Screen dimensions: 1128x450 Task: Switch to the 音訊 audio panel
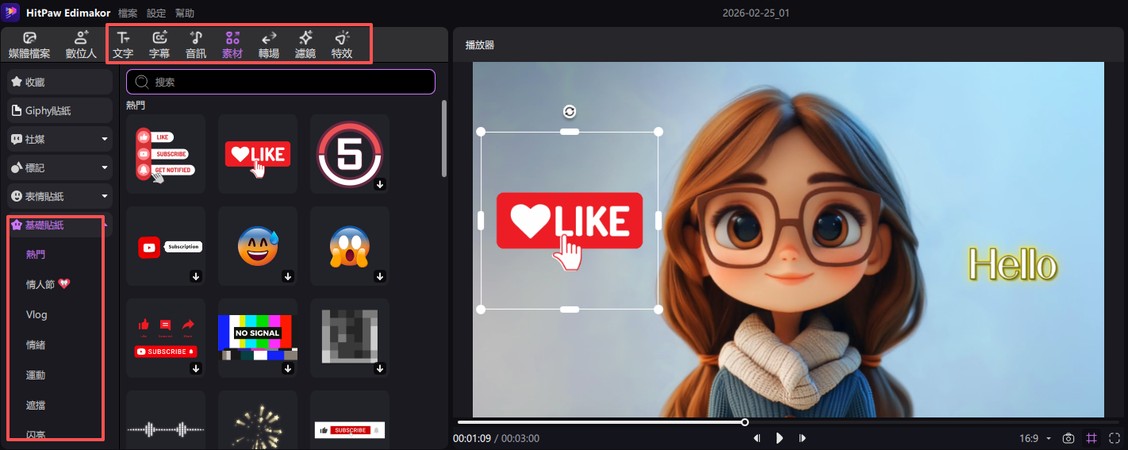(x=196, y=44)
